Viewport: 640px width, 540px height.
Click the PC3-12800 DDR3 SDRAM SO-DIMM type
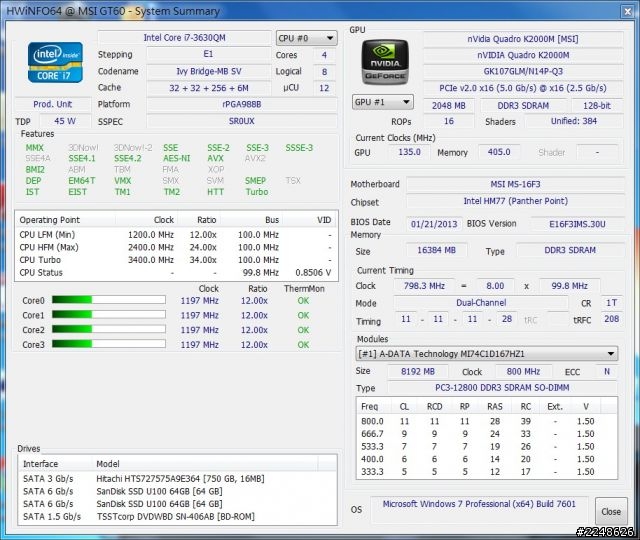click(x=502, y=388)
